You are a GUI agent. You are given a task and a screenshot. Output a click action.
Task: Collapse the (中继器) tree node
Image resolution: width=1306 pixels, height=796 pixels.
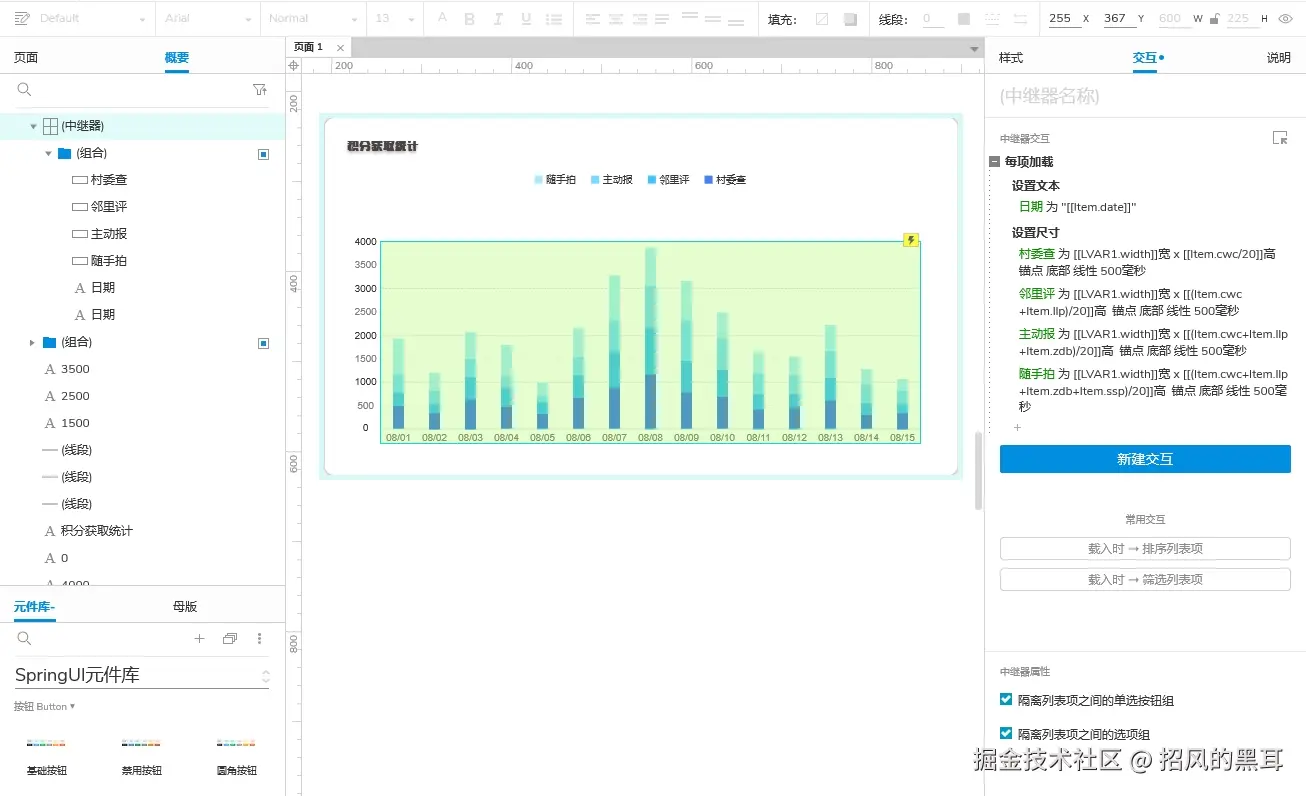(33, 126)
